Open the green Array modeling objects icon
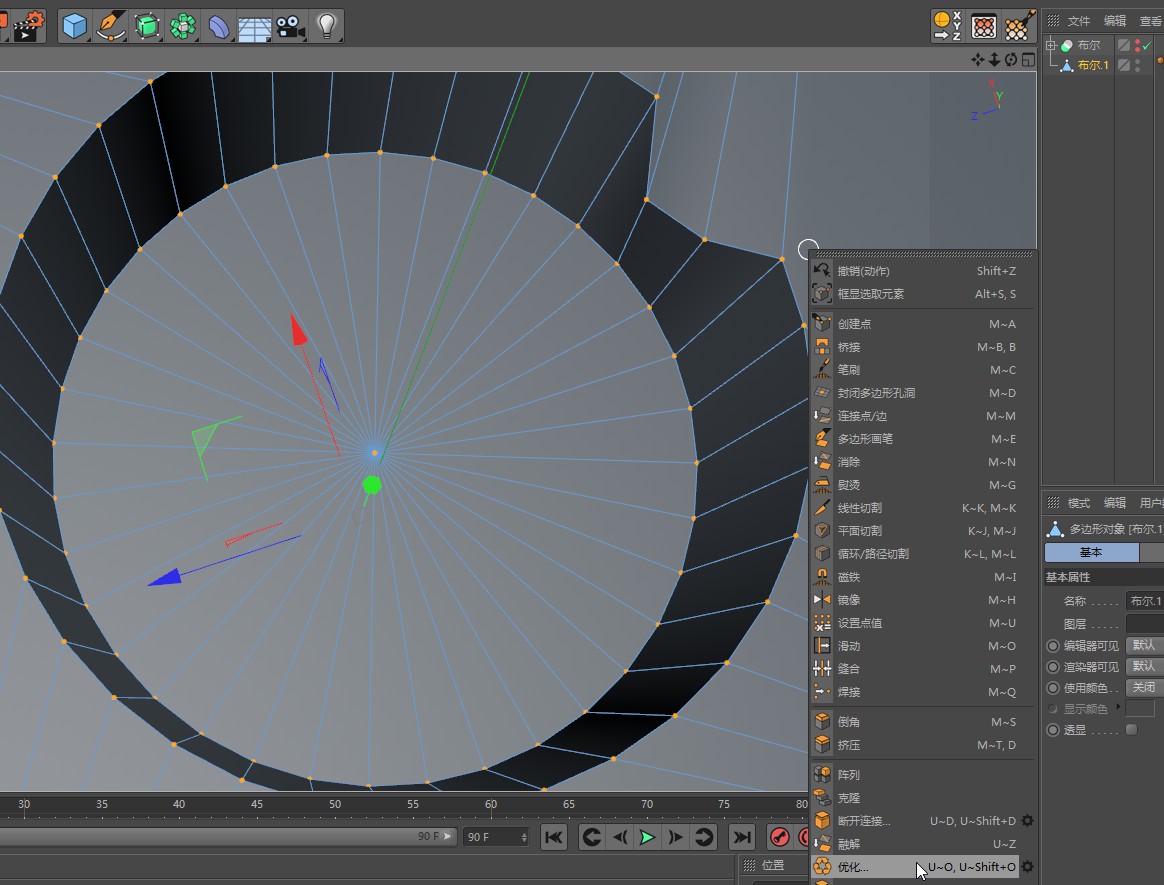Image resolution: width=1164 pixels, height=885 pixels. pyautogui.click(x=183, y=26)
